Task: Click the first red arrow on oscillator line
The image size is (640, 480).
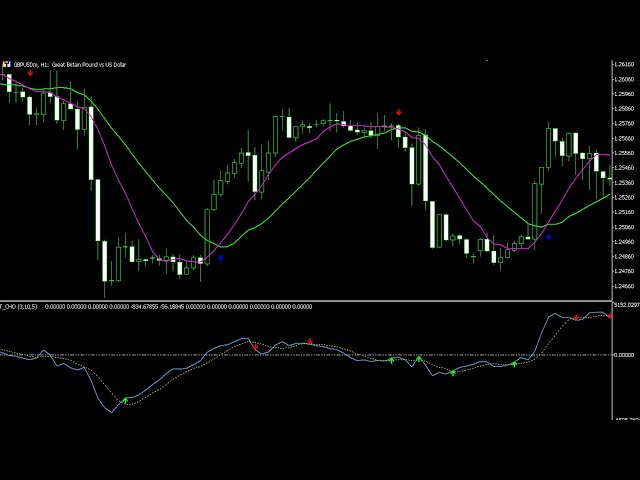Action: (255, 347)
